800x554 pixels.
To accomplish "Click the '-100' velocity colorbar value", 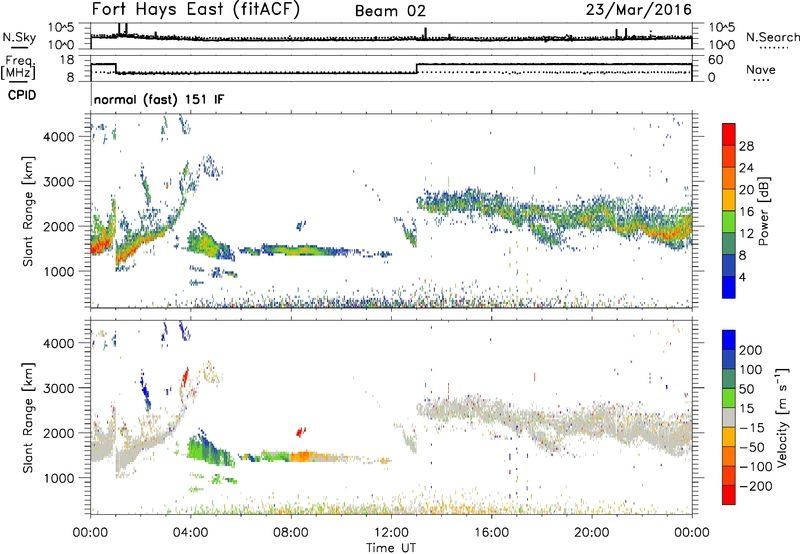I will 755,467.
